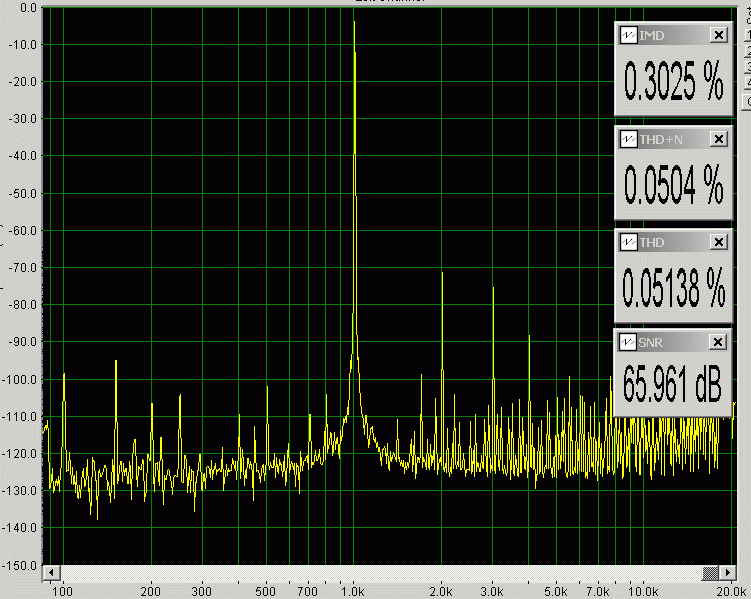Screen dimensions: 751x599
Task: Click the 200 frequency axis label
Action: [150, 591]
